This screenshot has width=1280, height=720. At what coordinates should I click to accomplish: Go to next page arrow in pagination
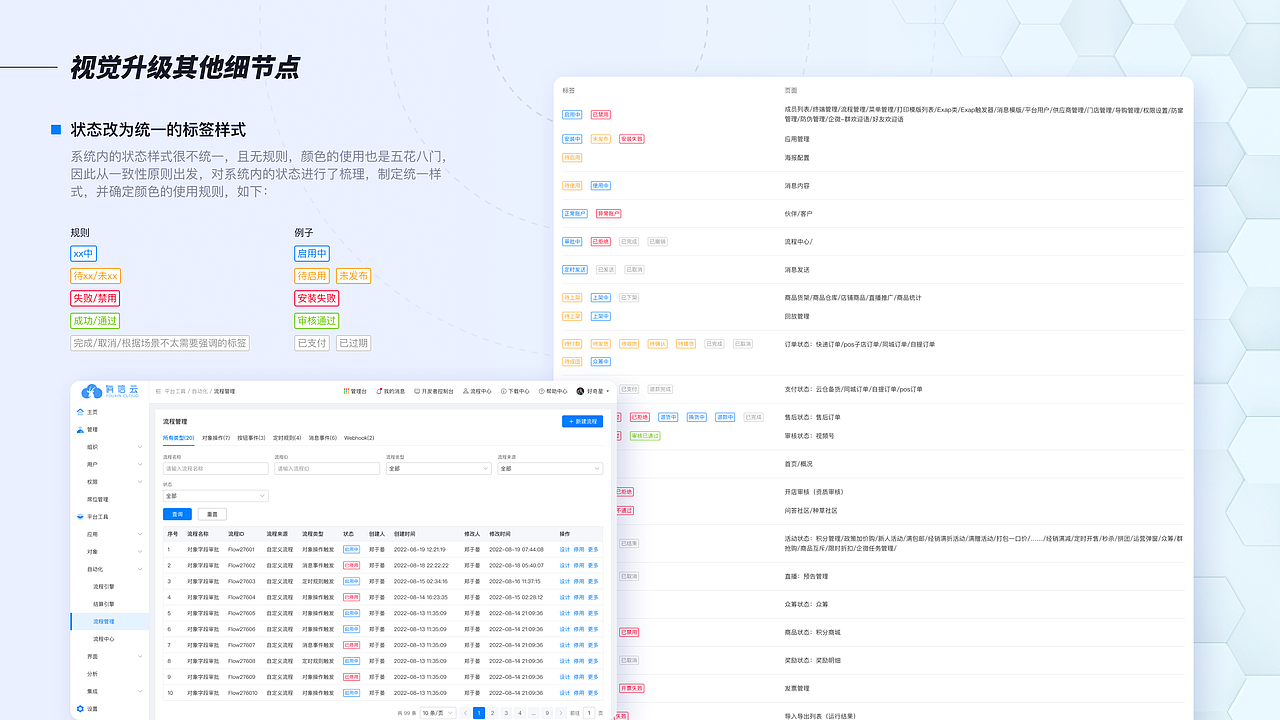pyautogui.click(x=562, y=713)
